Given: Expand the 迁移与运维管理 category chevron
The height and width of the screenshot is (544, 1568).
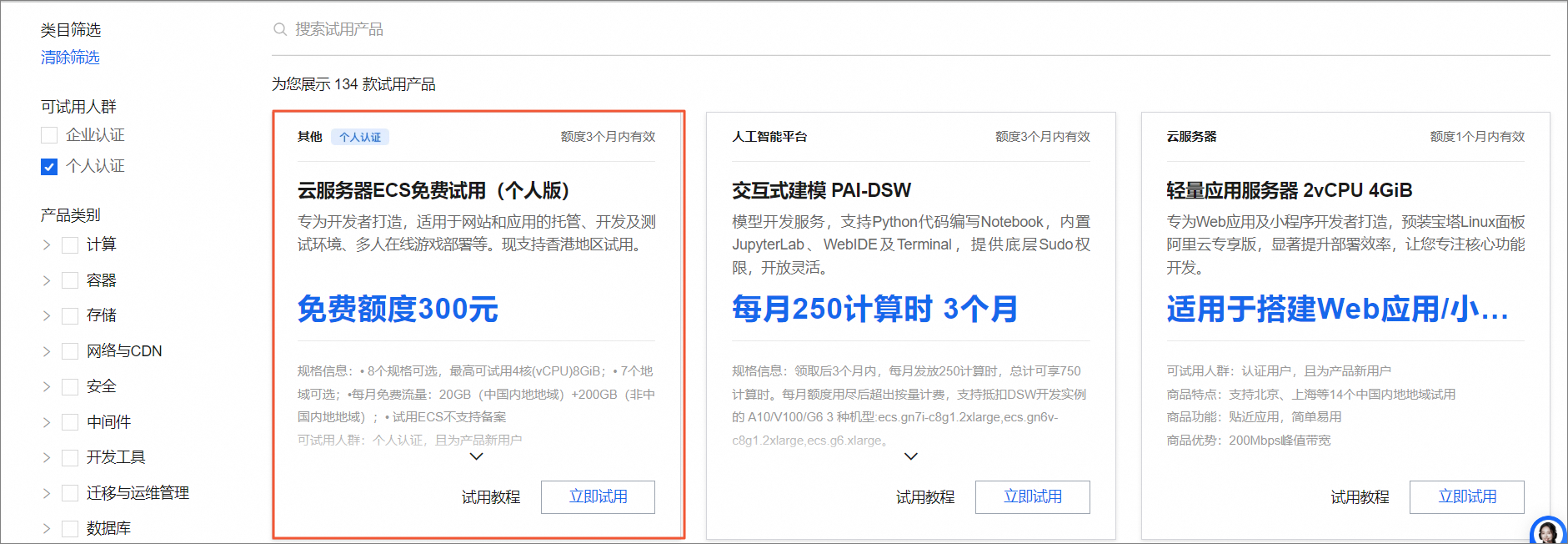Looking at the screenshot, I should [47, 493].
